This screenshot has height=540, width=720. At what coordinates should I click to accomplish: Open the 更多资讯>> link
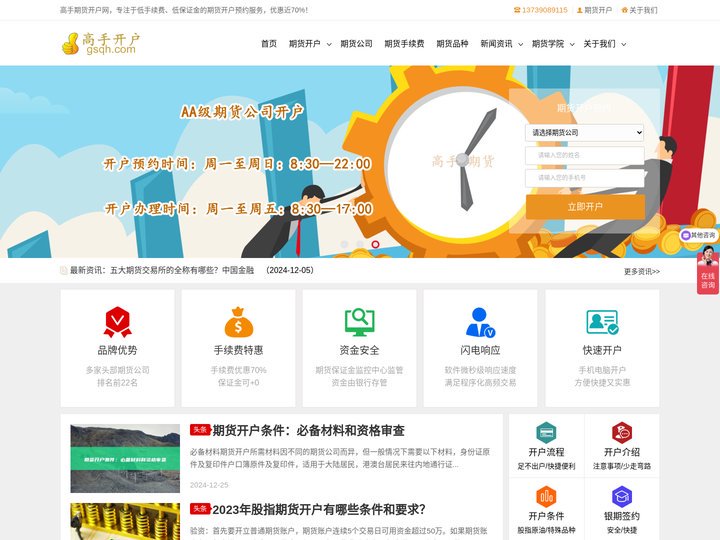pos(641,271)
